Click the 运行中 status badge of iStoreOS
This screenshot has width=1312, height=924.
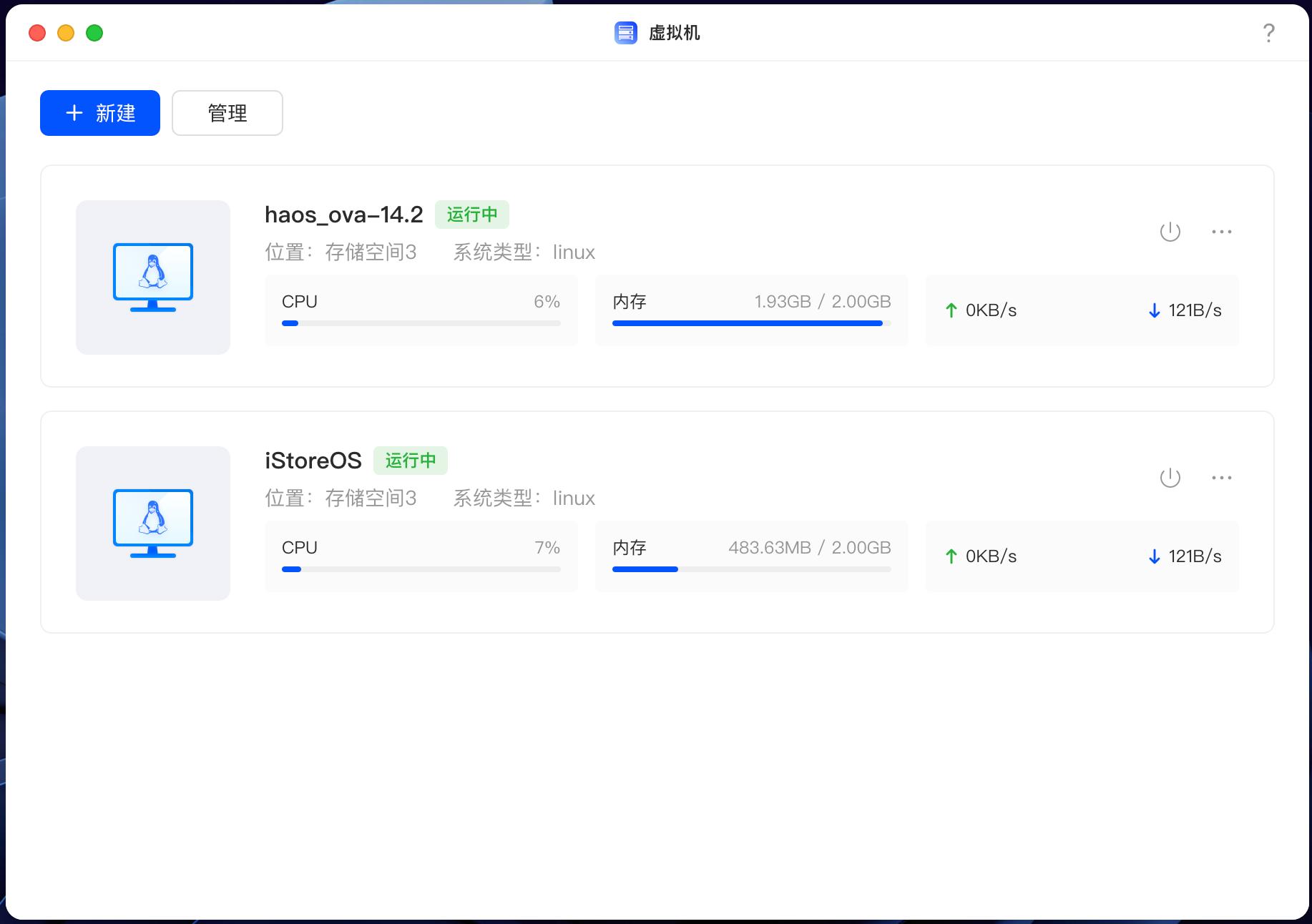pos(411,461)
